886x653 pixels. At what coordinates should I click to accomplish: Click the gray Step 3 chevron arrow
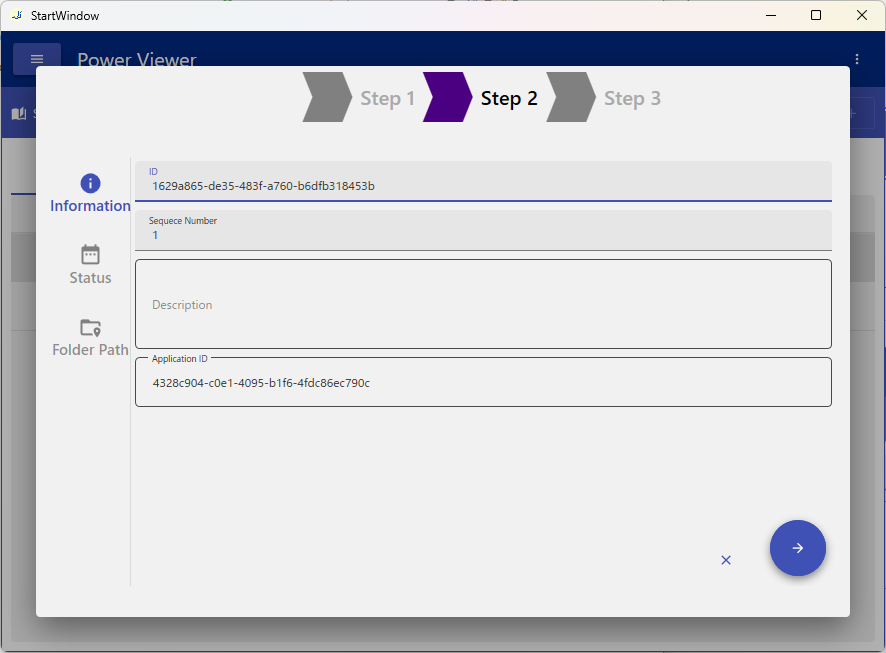(570, 98)
